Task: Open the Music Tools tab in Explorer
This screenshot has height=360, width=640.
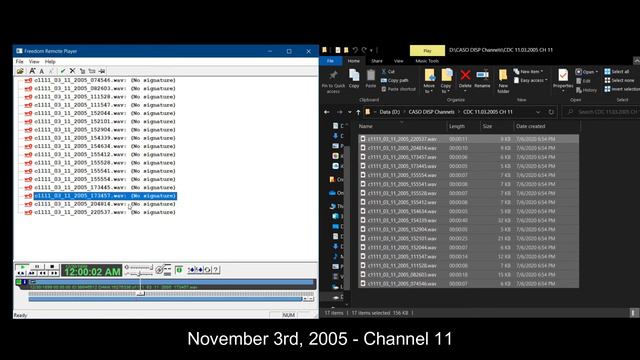Action: tap(427, 61)
